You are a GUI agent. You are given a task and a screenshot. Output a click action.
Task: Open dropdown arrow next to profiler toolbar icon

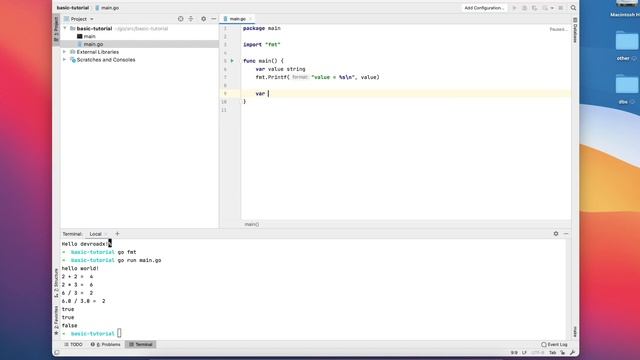click(x=552, y=8)
